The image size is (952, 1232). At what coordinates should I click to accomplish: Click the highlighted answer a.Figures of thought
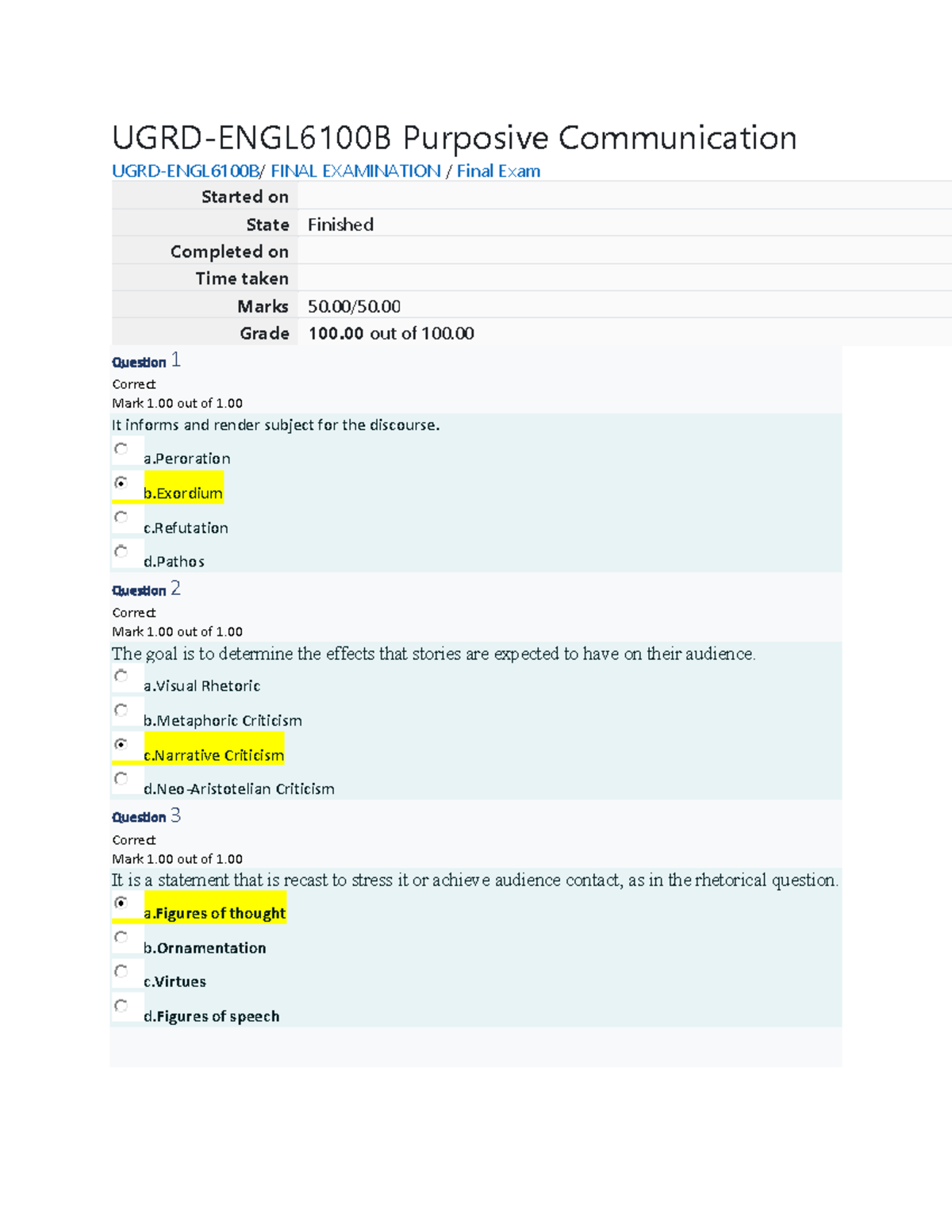pyautogui.click(x=214, y=914)
